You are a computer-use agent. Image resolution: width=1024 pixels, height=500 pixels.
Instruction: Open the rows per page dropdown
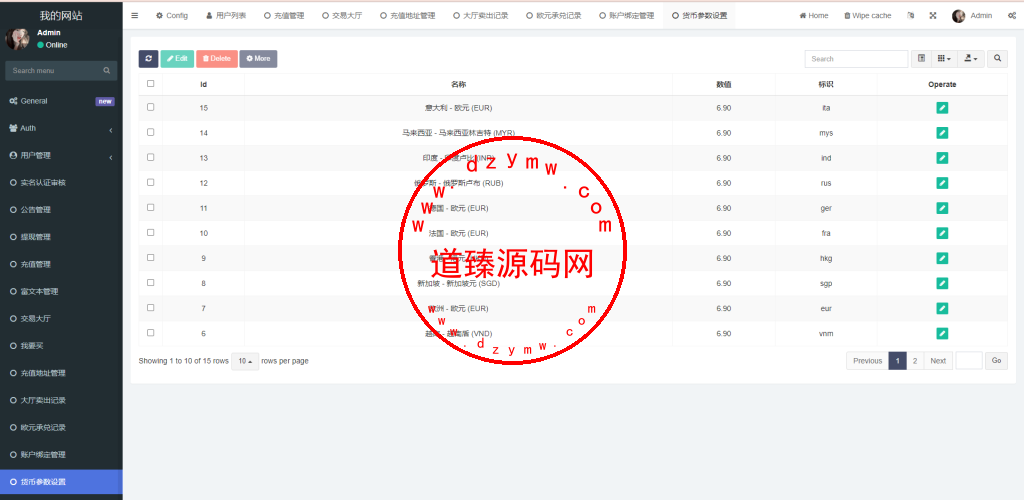pos(245,361)
